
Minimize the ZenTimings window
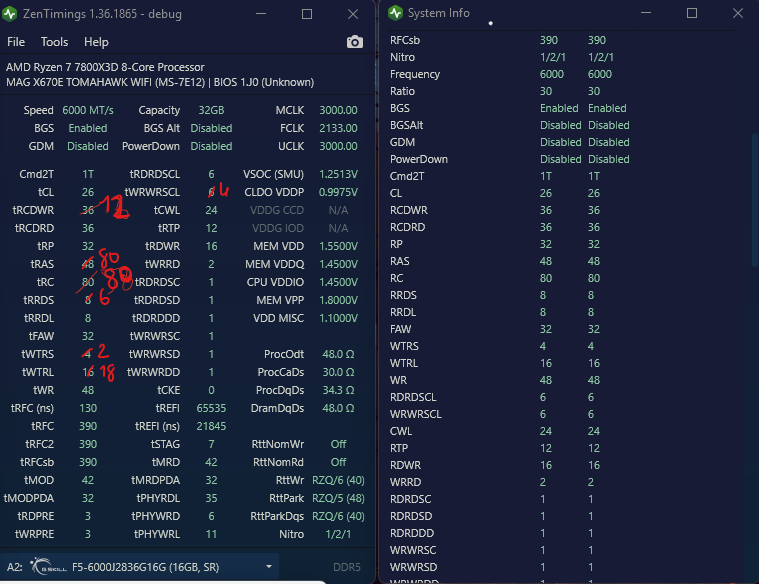(261, 14)
